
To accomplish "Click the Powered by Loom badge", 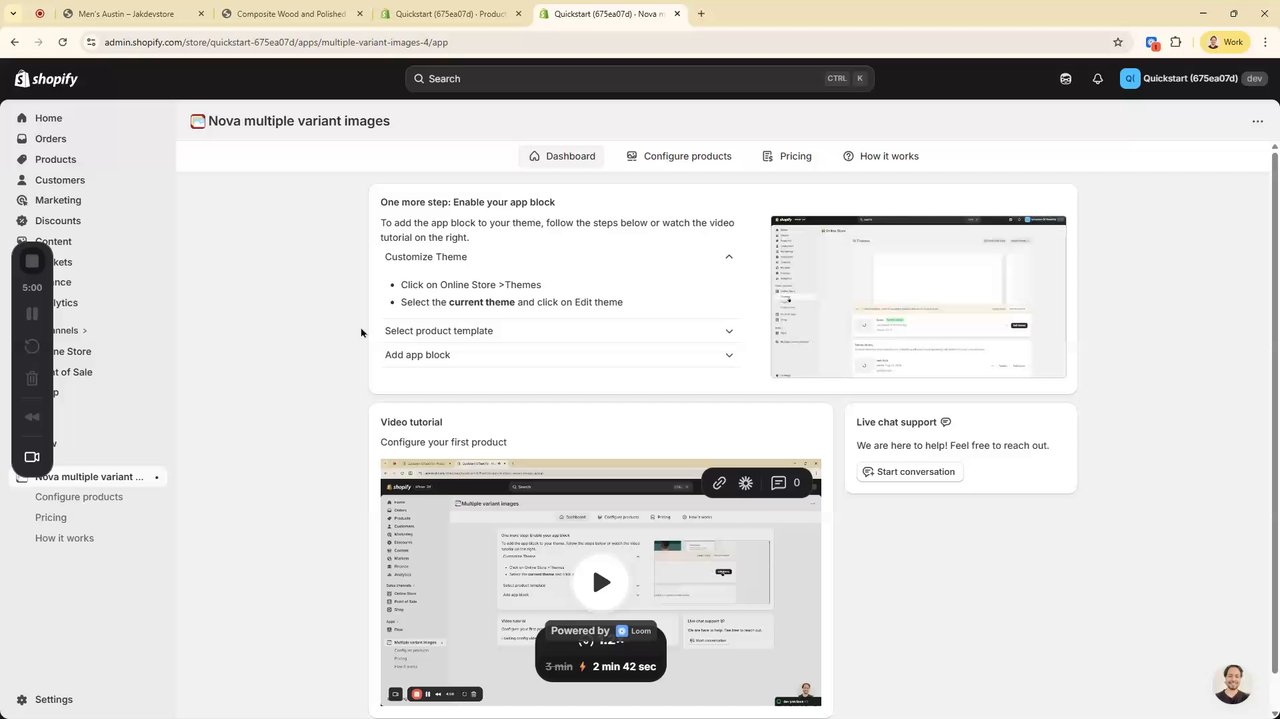I will coord(600,631).
